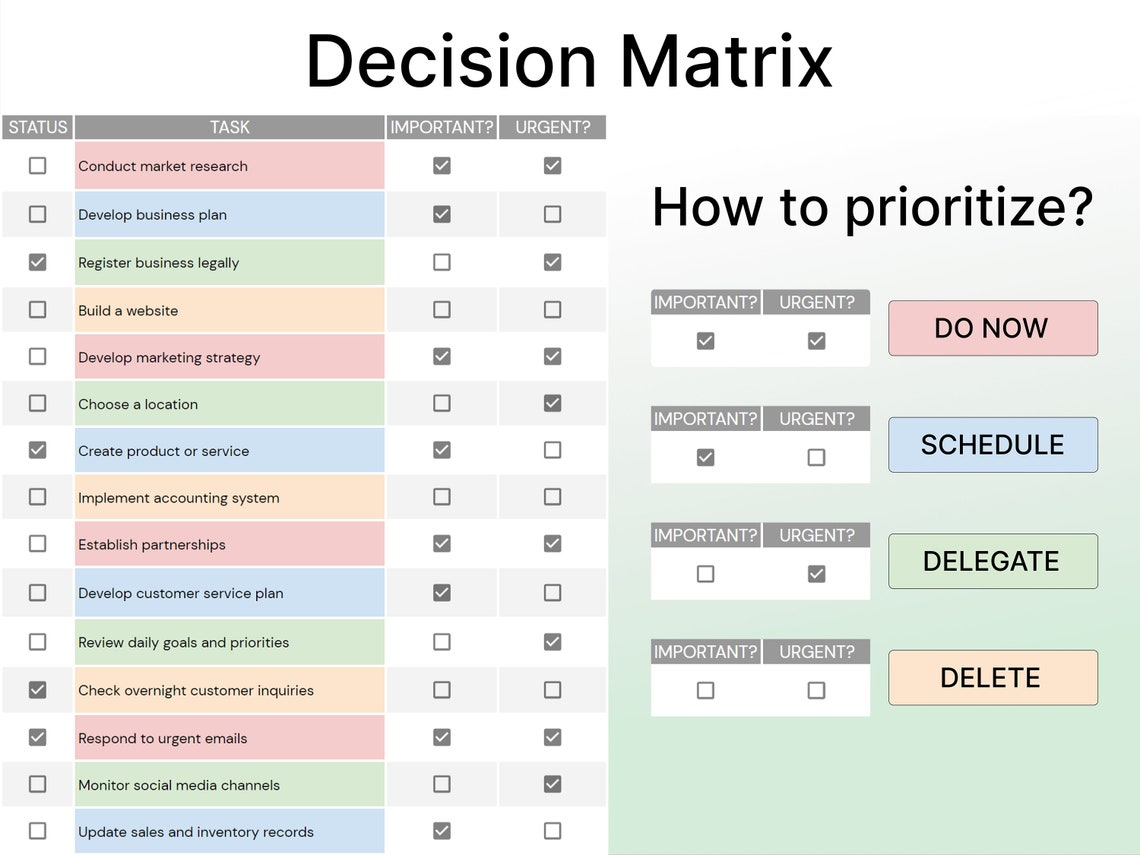Tick status box for Establish partnerships
The image size is (1140, 855).
(38, 544)
